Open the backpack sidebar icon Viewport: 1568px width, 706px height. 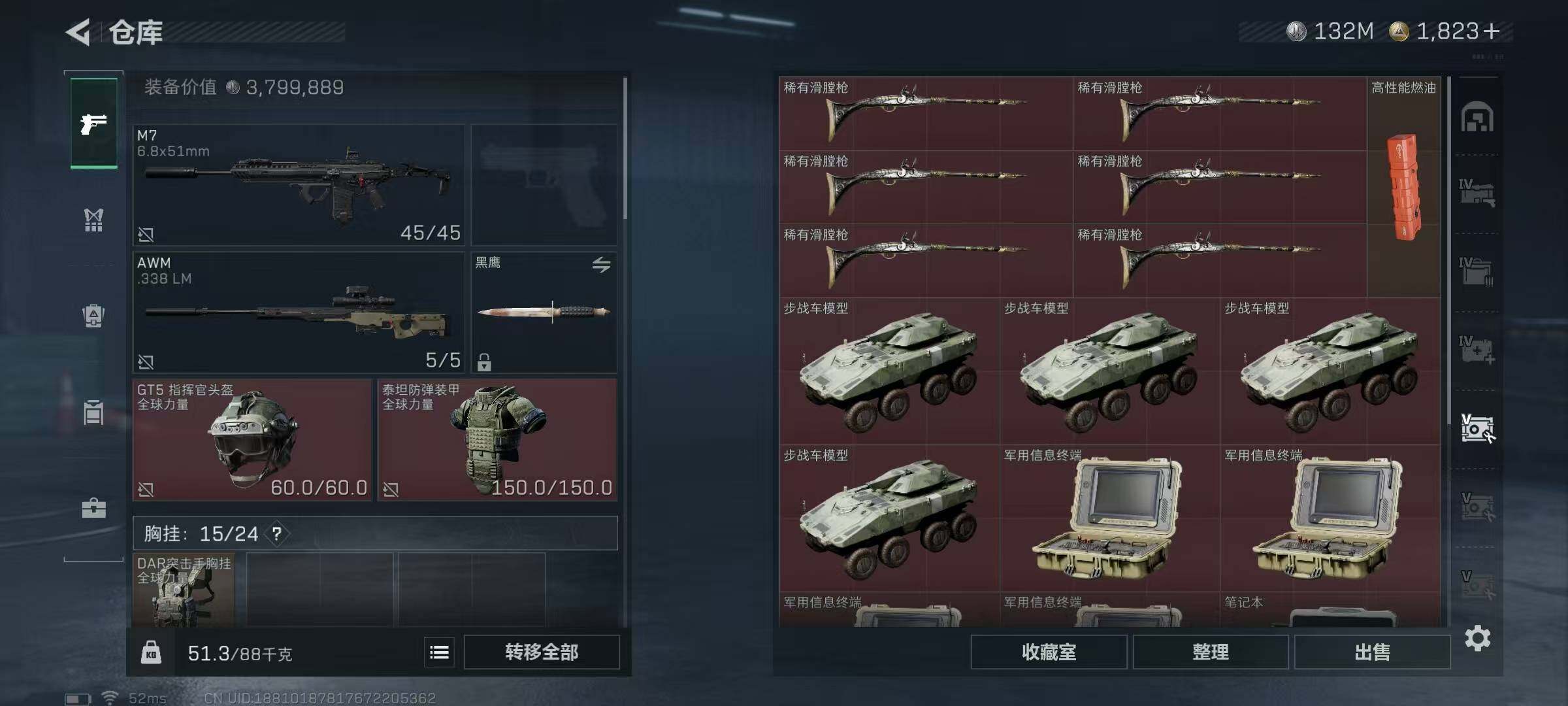click(x=93, y=315)
